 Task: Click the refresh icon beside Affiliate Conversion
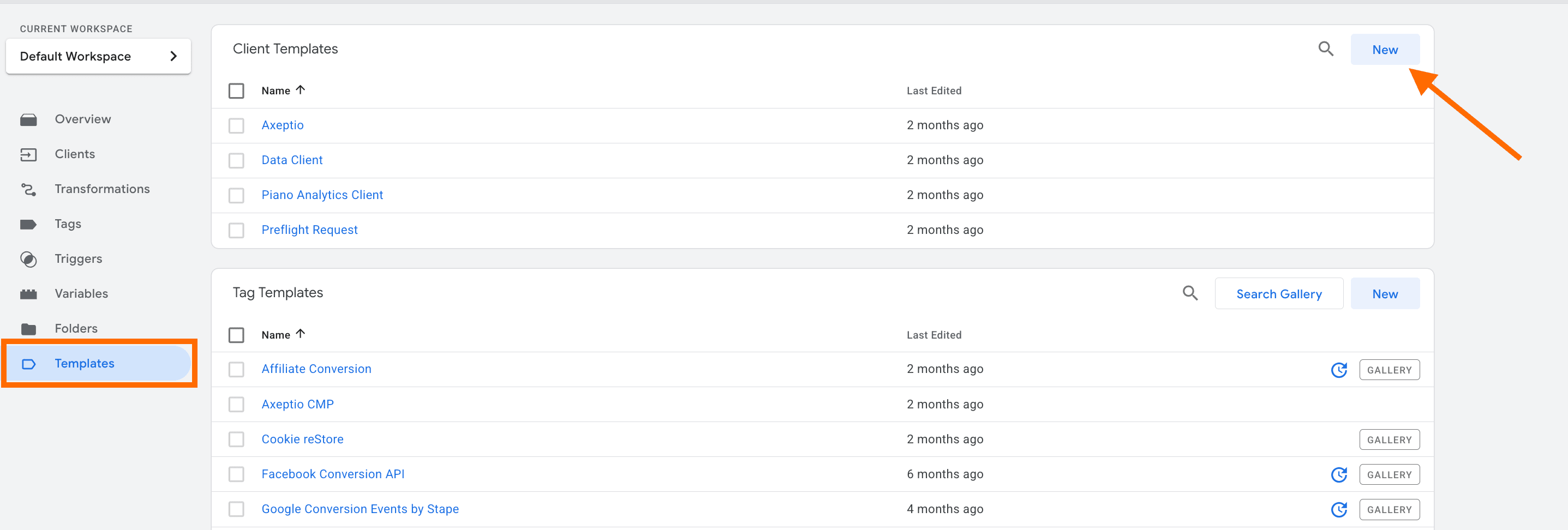pos(1339,369)
